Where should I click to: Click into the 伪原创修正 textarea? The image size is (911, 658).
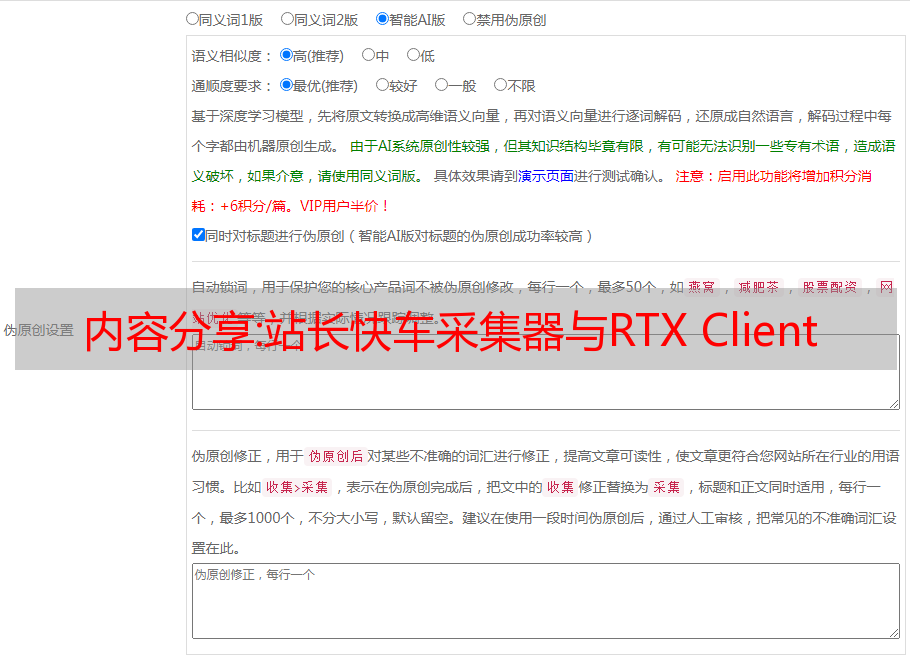pyautogui.click(x=546, y=601)
